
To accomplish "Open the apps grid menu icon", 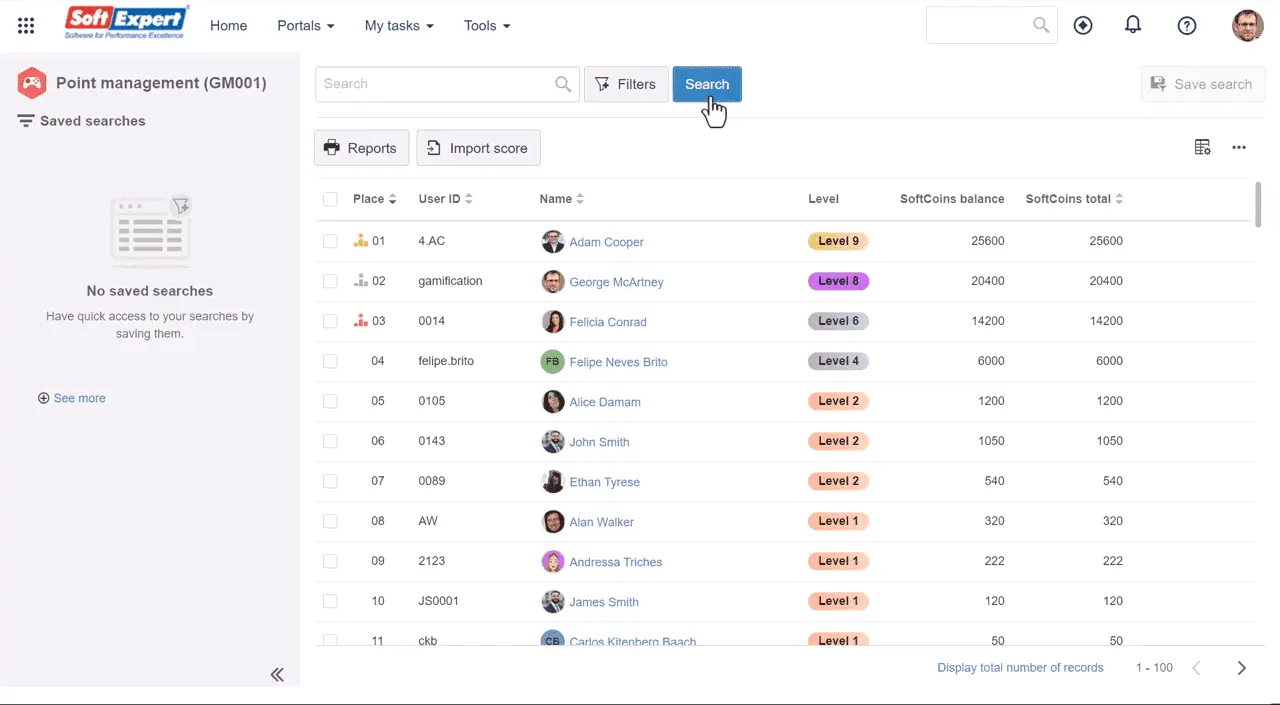I will pyautogui.click(x=26, y=26).
